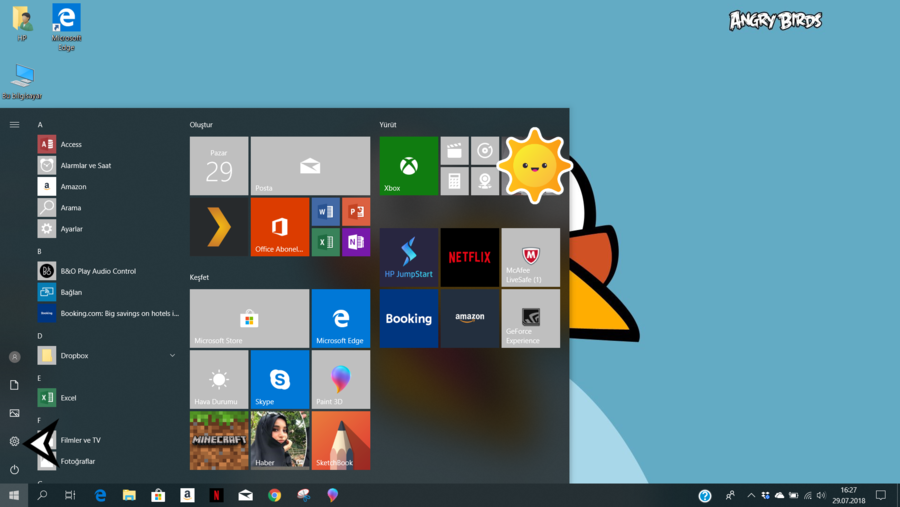Open the user account icon
Viewport: 900px width, 507px height.
click(14, 357)
